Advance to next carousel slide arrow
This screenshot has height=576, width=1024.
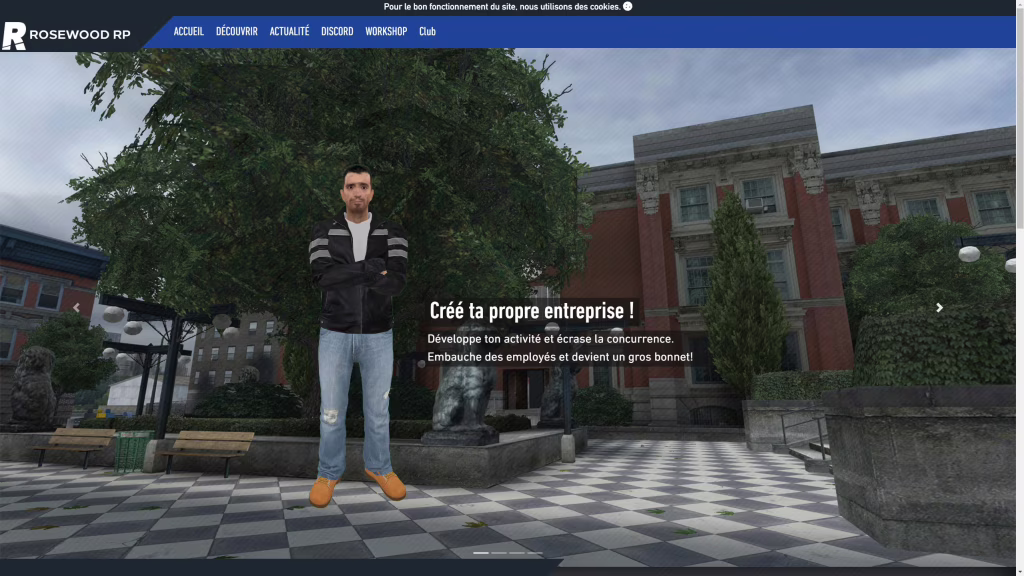[939, 307]
